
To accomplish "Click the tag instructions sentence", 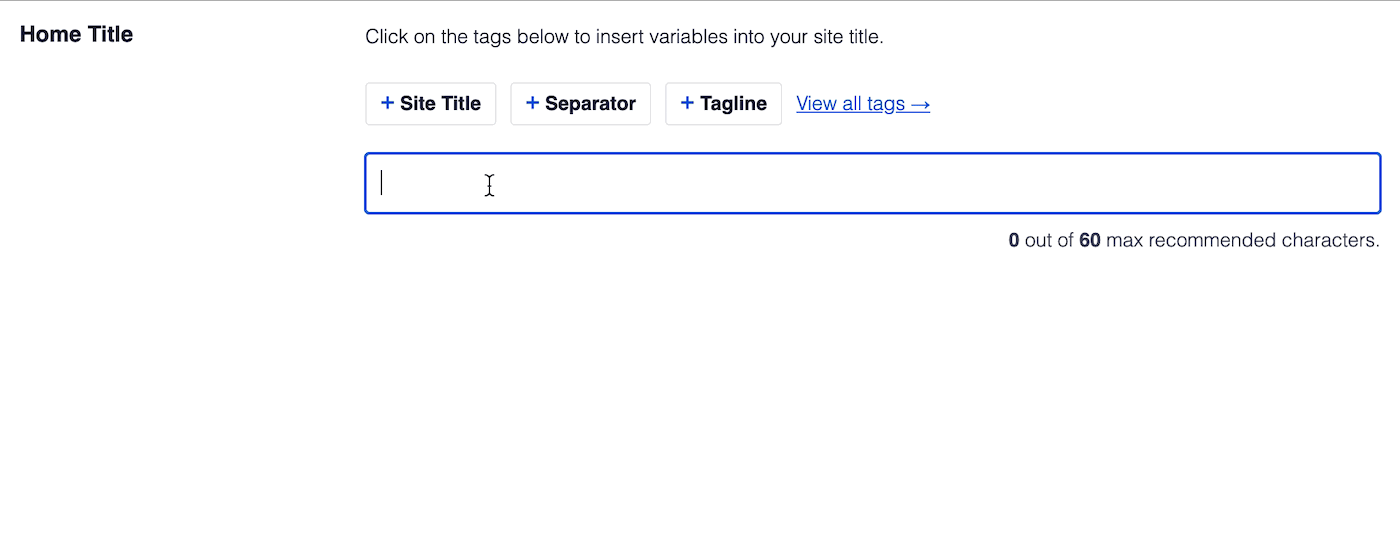I will [625, 38].
